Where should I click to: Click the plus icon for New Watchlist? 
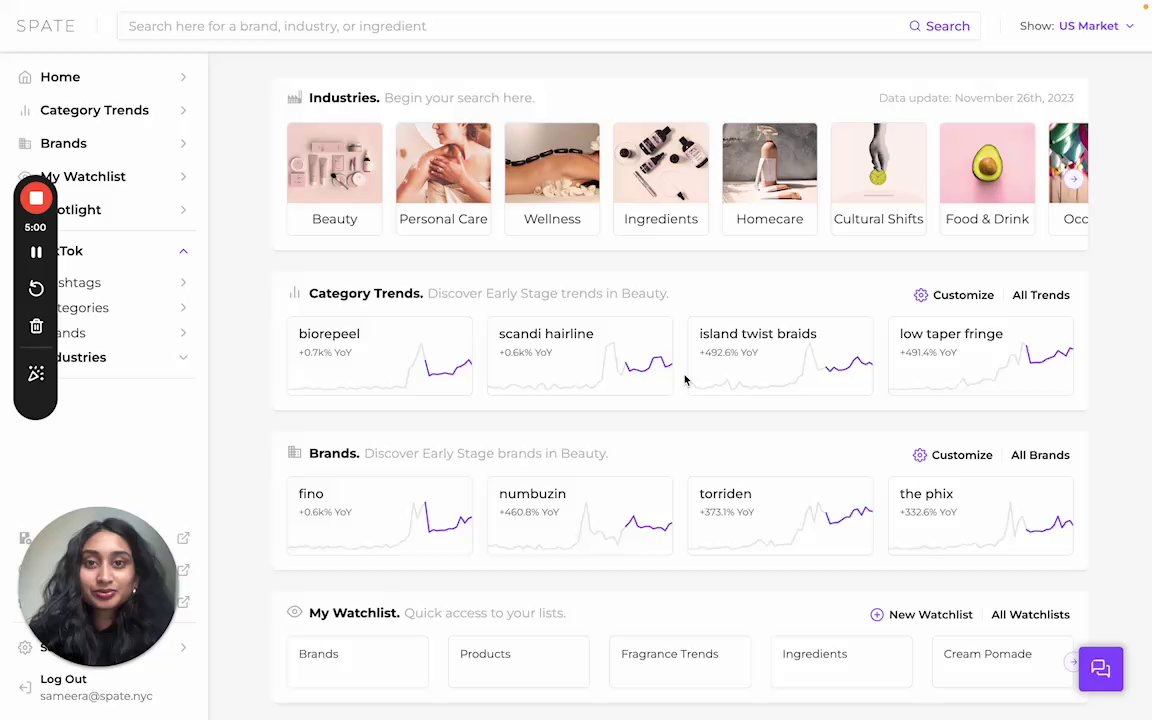[x=877, y=615]
